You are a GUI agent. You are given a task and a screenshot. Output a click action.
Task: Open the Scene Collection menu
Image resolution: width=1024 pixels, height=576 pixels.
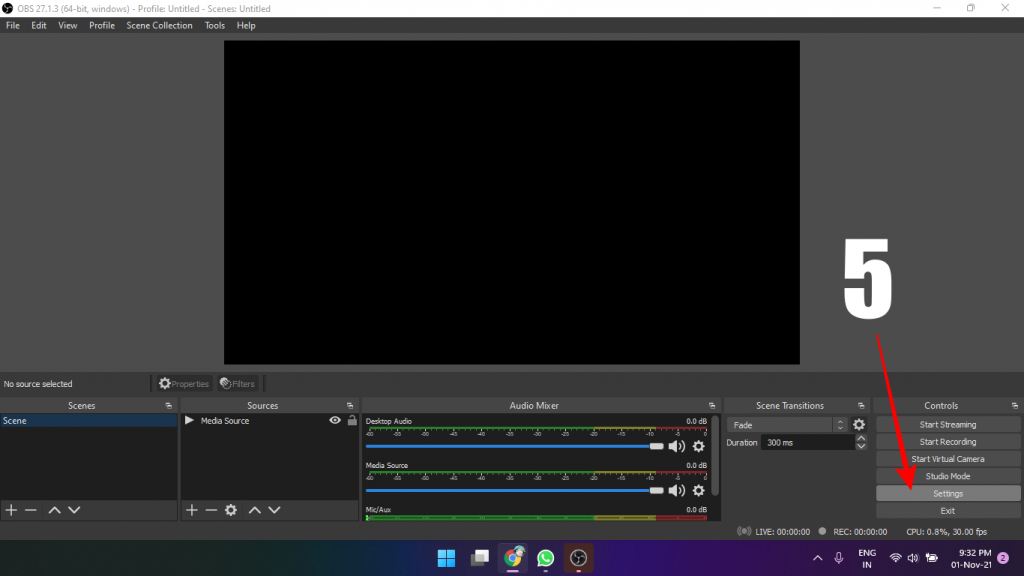tap(159, 25)
